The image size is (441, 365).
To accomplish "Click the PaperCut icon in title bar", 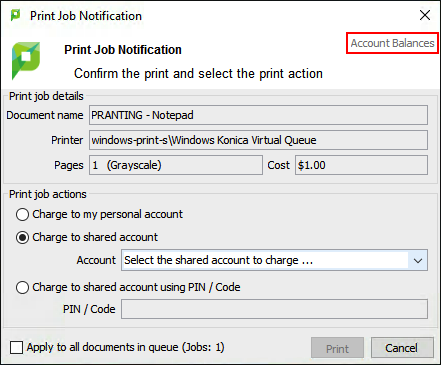I will (x=15, y=15).
